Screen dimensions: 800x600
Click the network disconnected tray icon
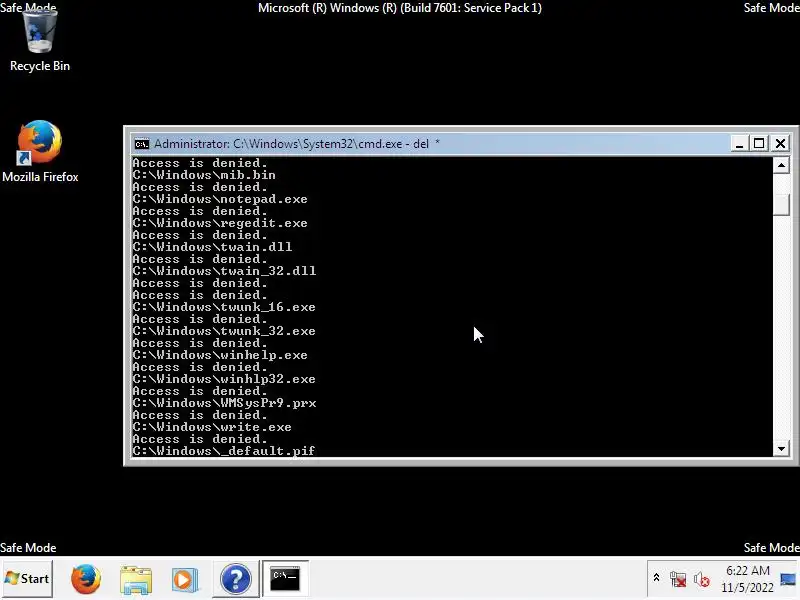[x=678, y=579]
